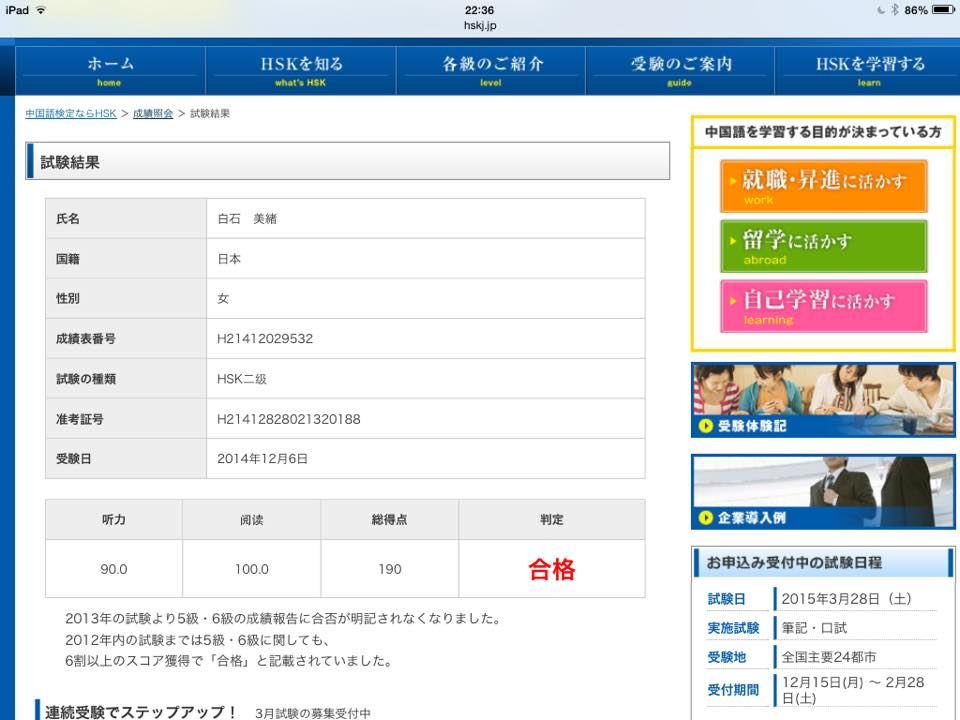Screen dimensions: 960x720
Task: Click the 総得点 column header
Action: [x=389, y=520]
